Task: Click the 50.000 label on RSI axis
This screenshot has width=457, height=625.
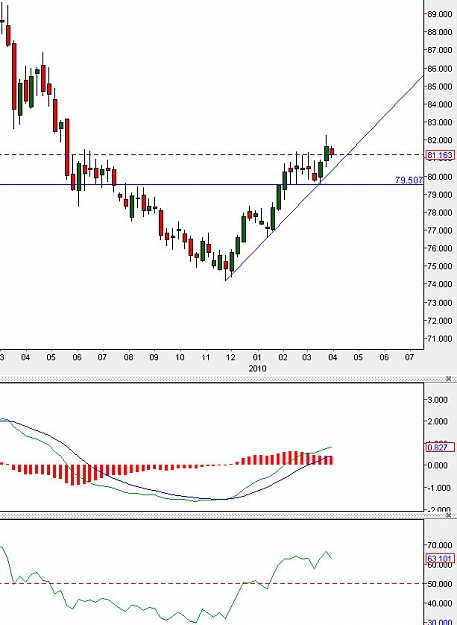Action: (x=440, y=584)
